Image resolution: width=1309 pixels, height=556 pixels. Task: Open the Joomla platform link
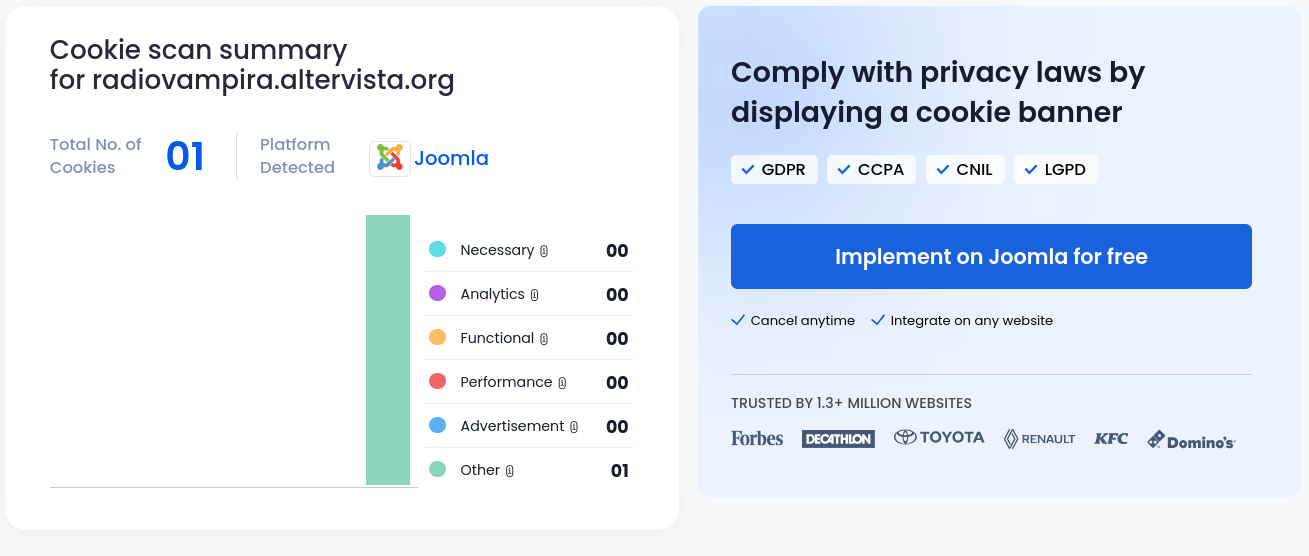click(x=451, y=158)
